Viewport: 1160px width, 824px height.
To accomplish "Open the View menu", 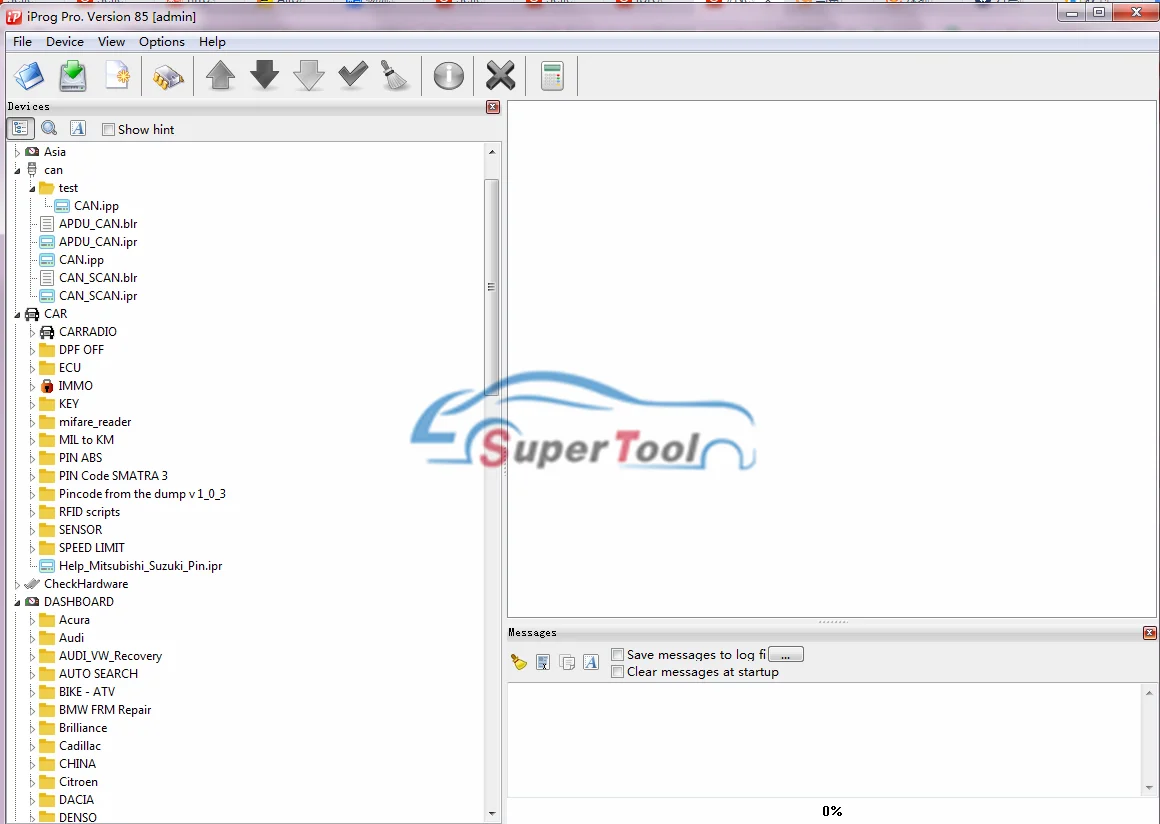I will 111,42.
